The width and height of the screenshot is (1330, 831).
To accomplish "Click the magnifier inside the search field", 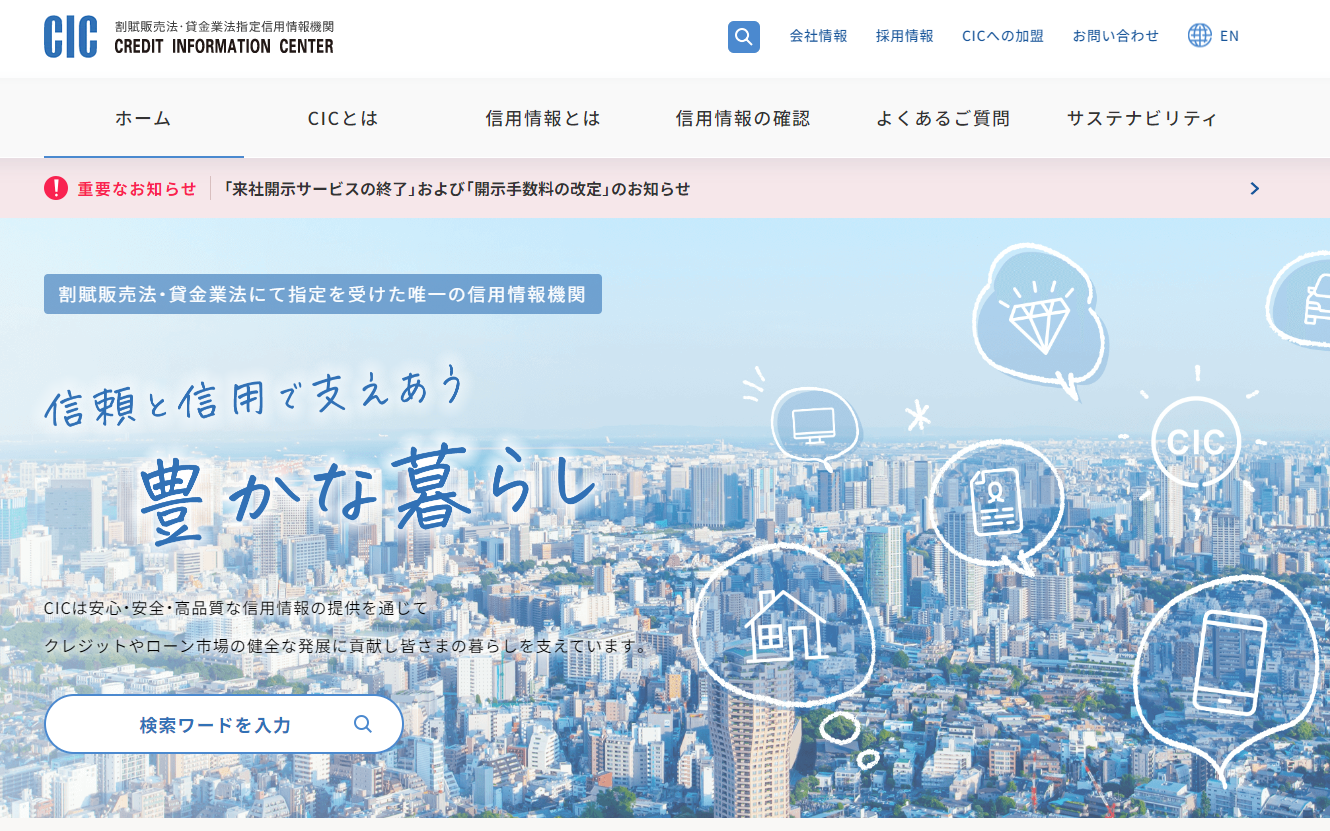I will [x=362, y=724].
